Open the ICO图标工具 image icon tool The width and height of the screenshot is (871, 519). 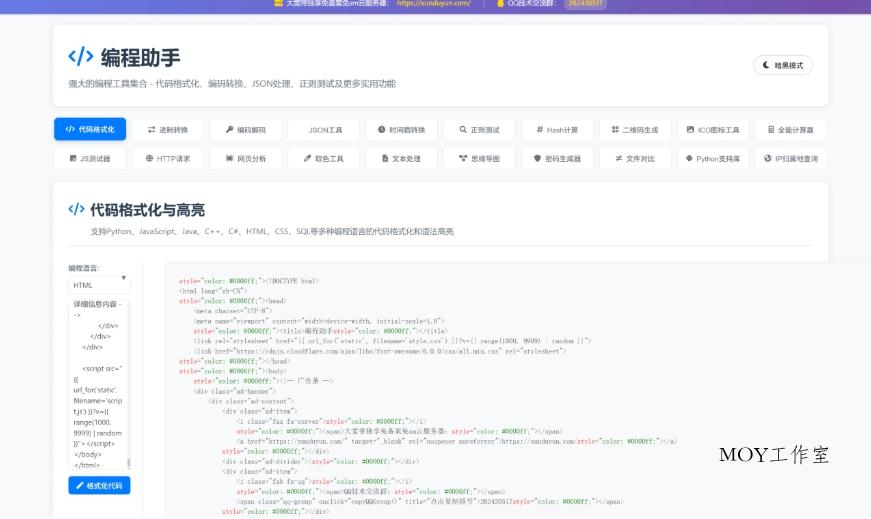[713, 129]
